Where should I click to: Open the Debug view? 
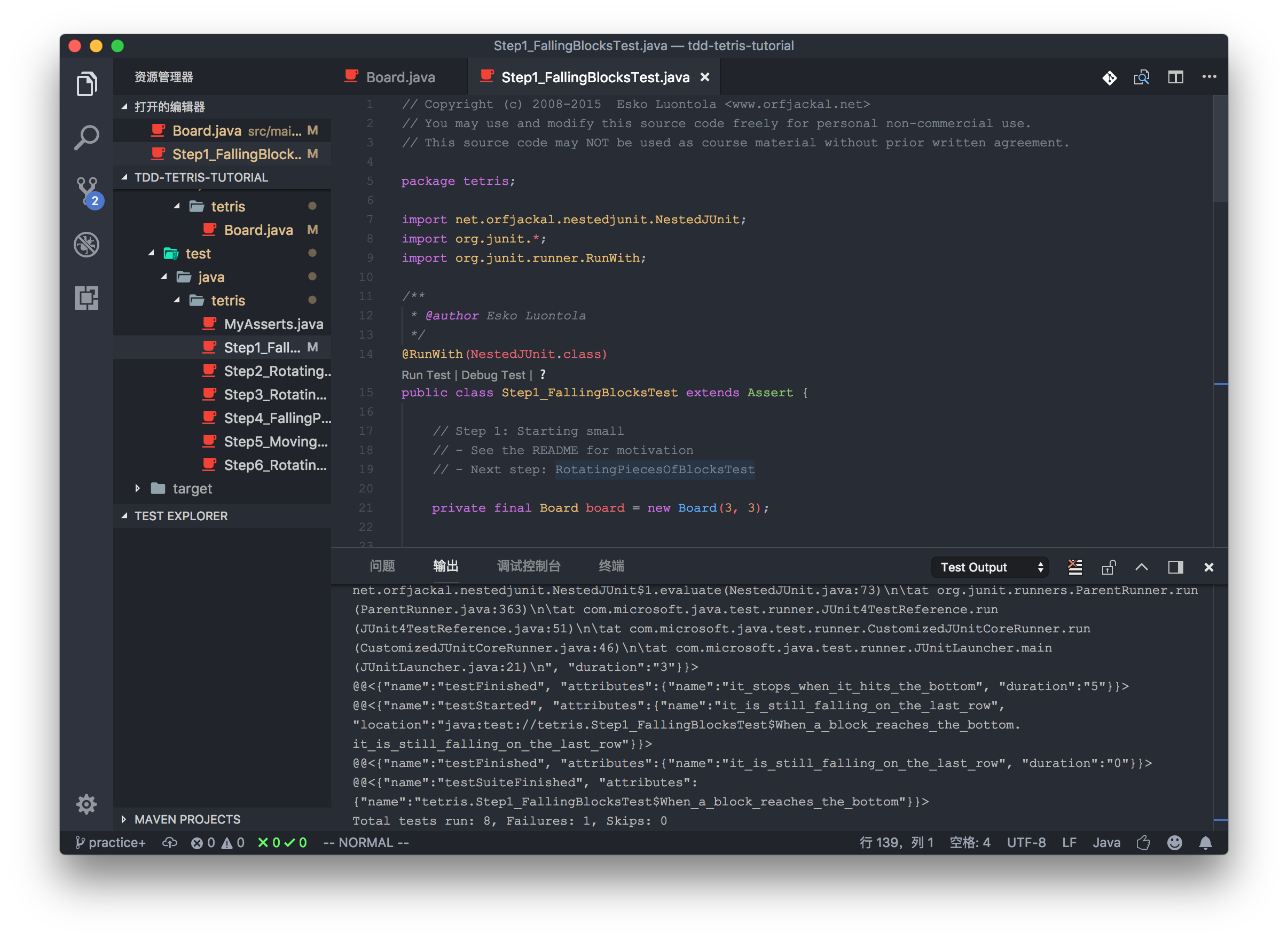87,244
